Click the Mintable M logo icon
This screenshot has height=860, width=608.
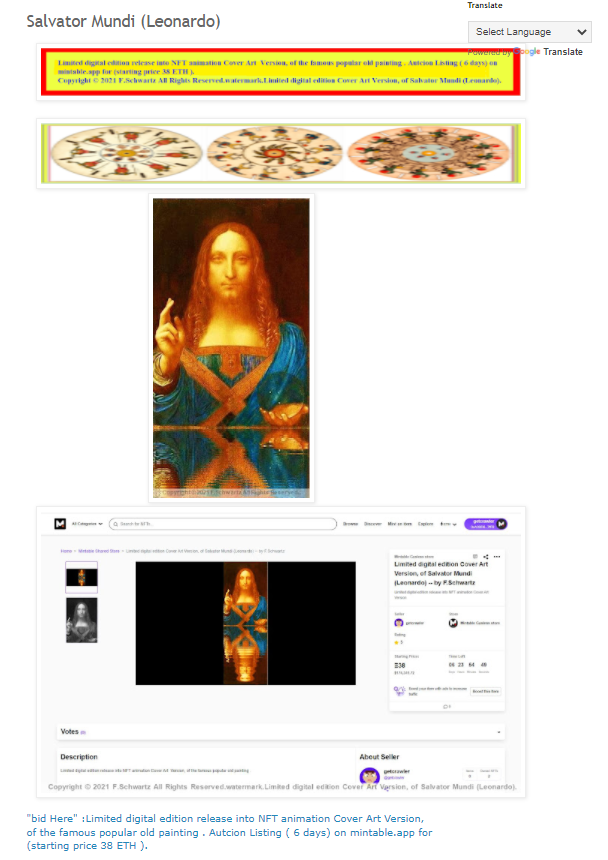(x=60, y=524)
